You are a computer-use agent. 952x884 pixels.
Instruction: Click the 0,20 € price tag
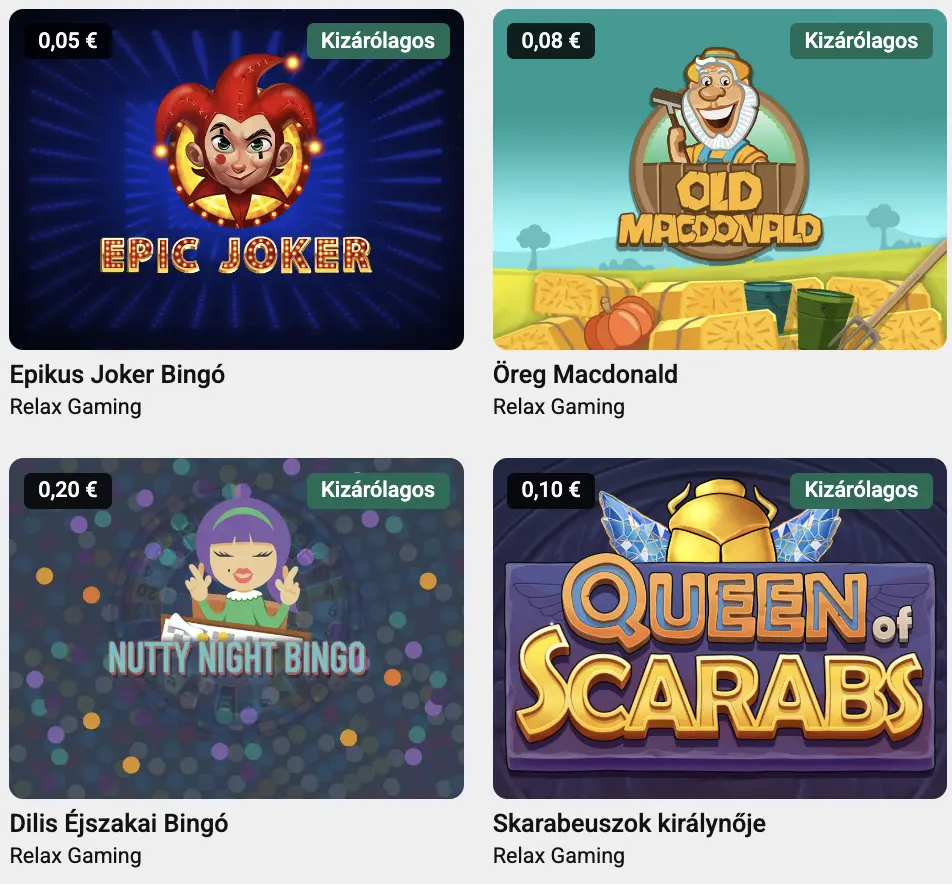[x=68, y=490]
